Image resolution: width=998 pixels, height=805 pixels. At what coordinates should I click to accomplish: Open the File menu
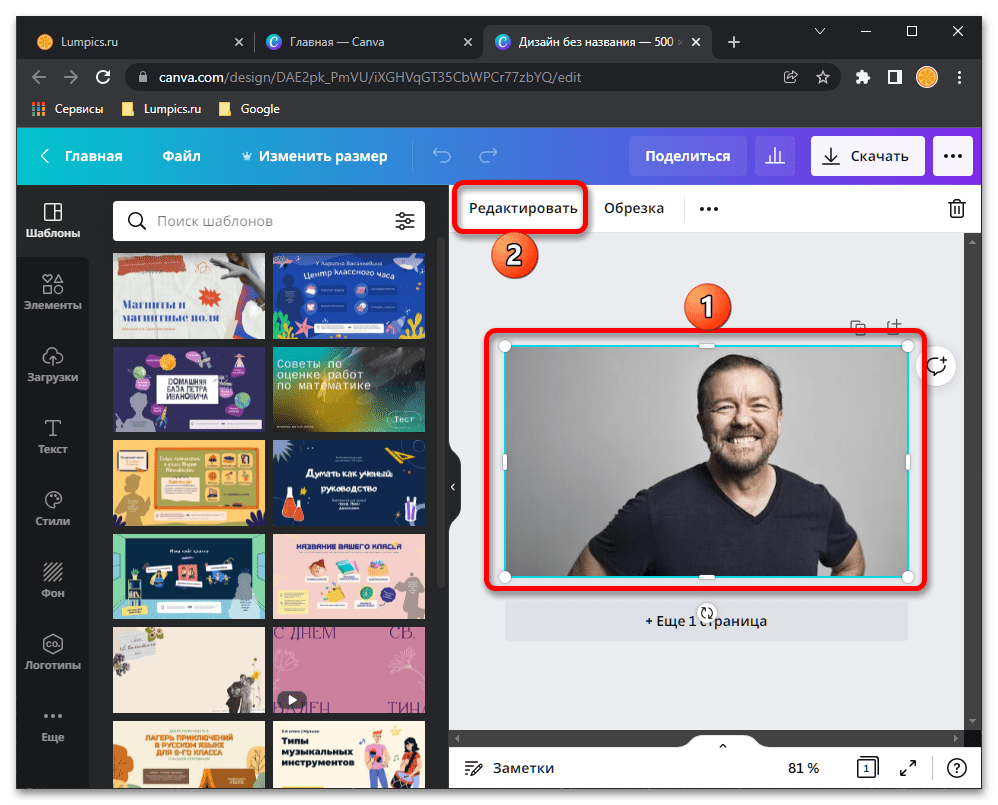click(x=181, y=156)
